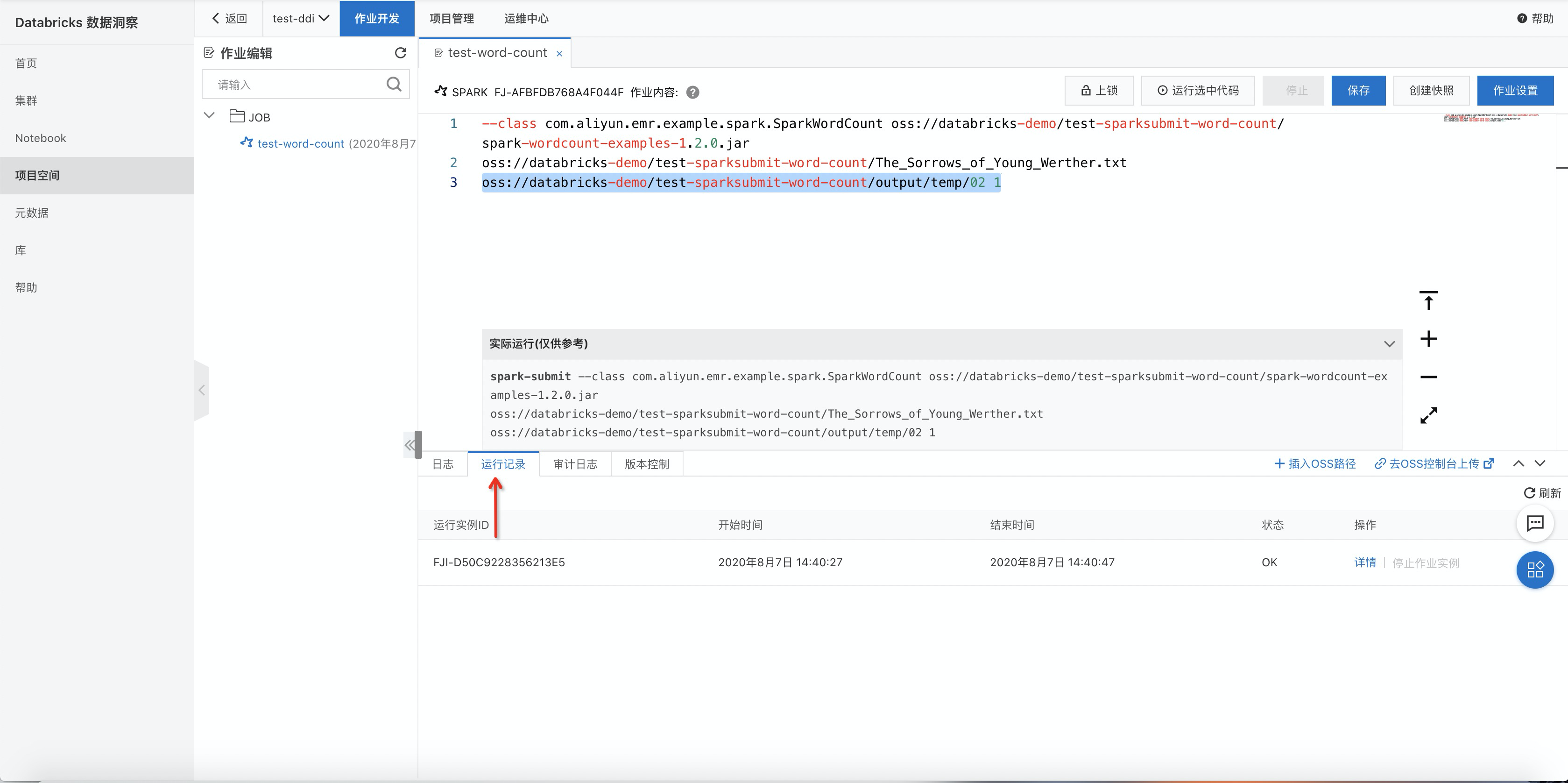Click the search magnifier in job editor
The height and width of the screenshot is (783, 1568).
[x=394, y=84]
